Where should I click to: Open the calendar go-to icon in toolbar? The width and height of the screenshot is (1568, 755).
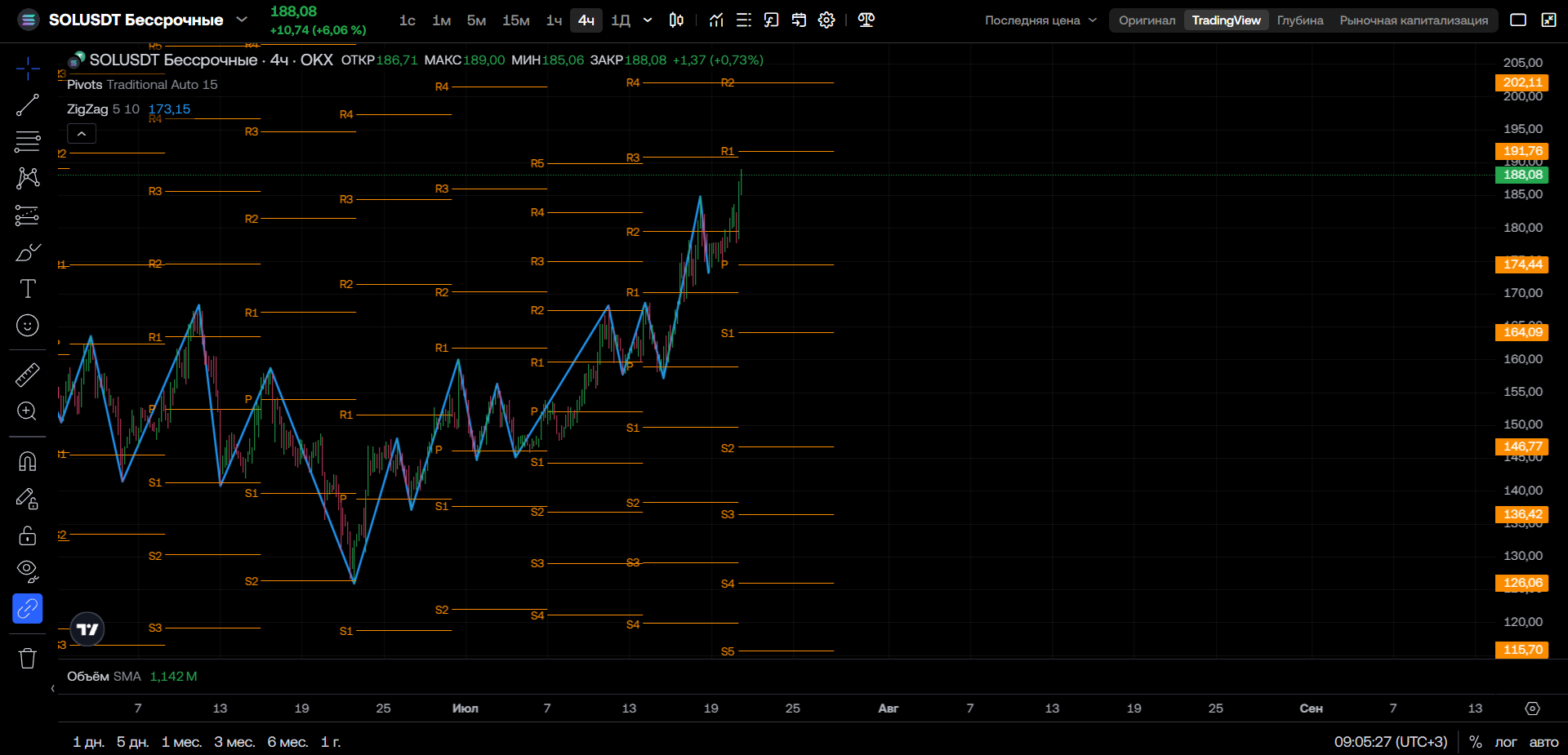click(799, 20)
